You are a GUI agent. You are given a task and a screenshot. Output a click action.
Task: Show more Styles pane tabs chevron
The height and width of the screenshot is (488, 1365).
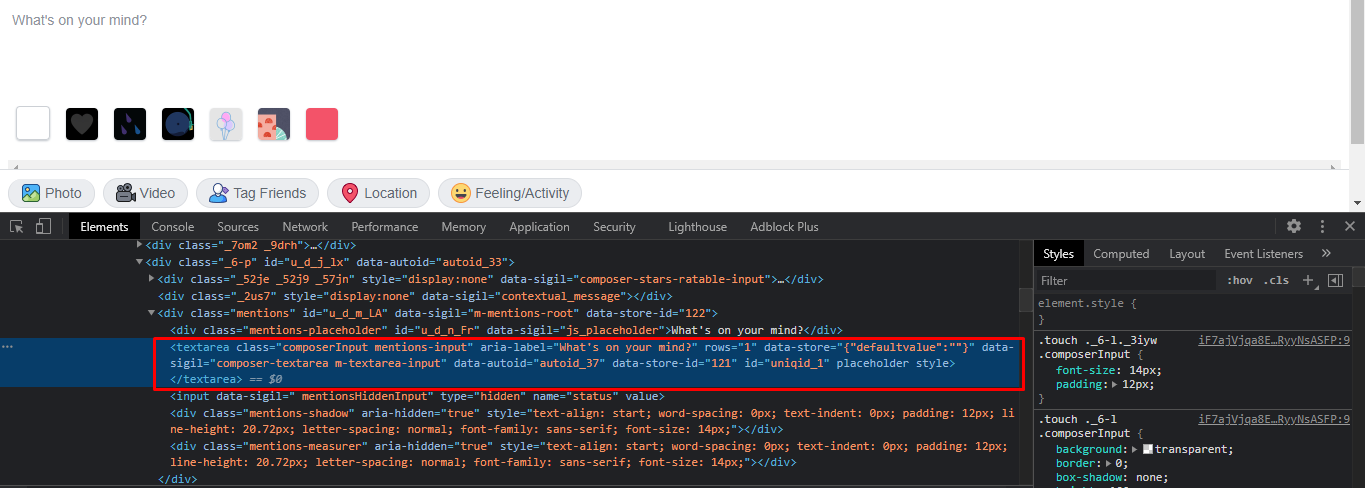[1326, 254]
